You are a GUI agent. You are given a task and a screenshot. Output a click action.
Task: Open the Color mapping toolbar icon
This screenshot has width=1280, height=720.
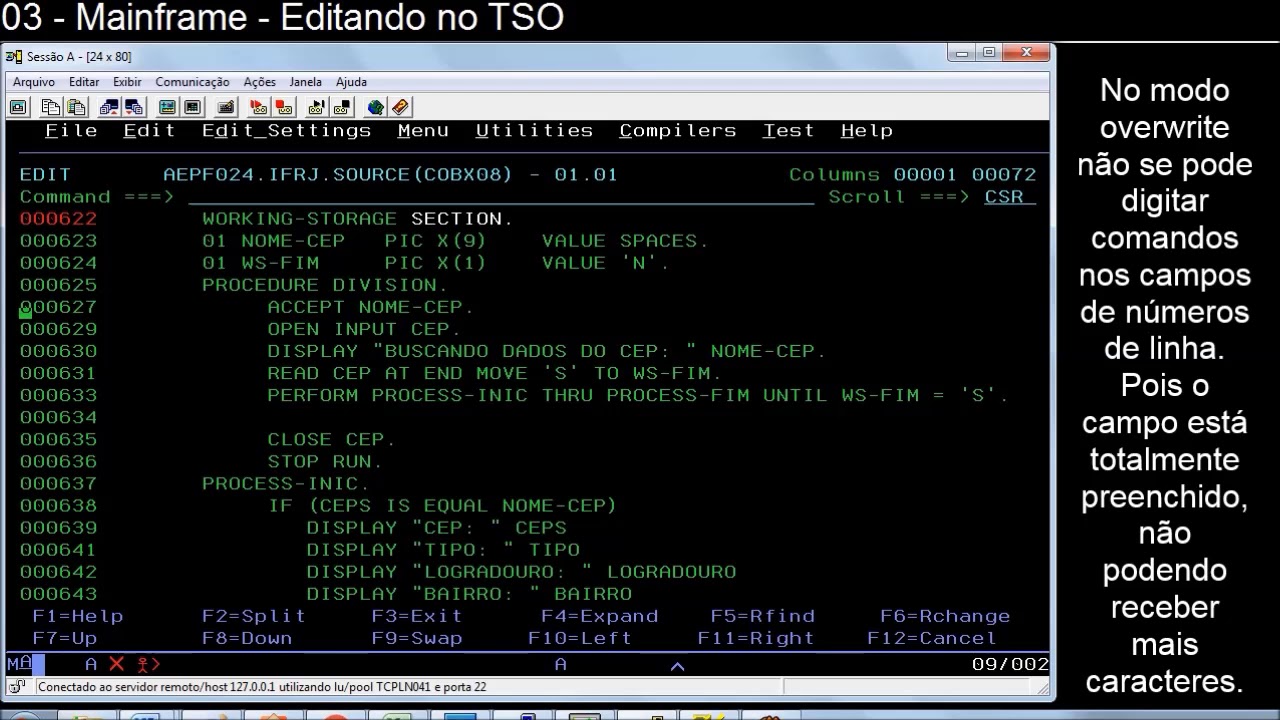pyautogui.click(x=192, y=107)
